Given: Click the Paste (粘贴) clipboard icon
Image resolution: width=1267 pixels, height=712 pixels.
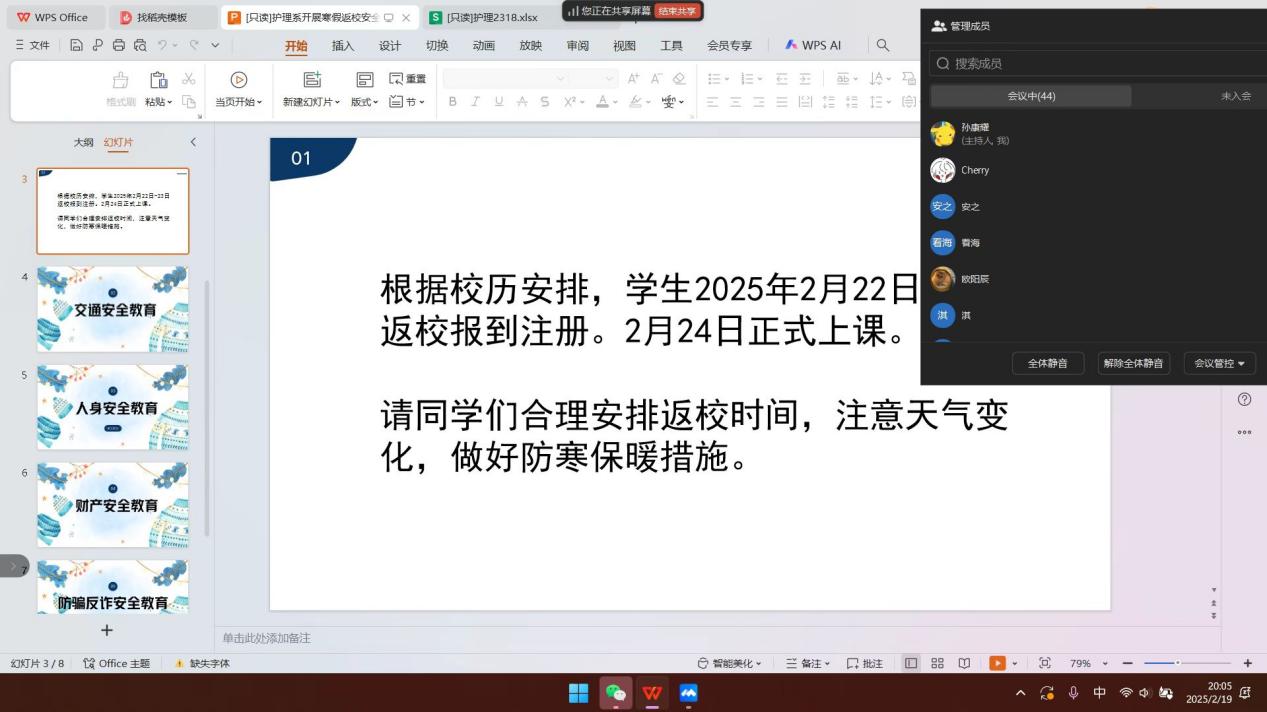Looking at the screenshot, I should coord(158,80).
